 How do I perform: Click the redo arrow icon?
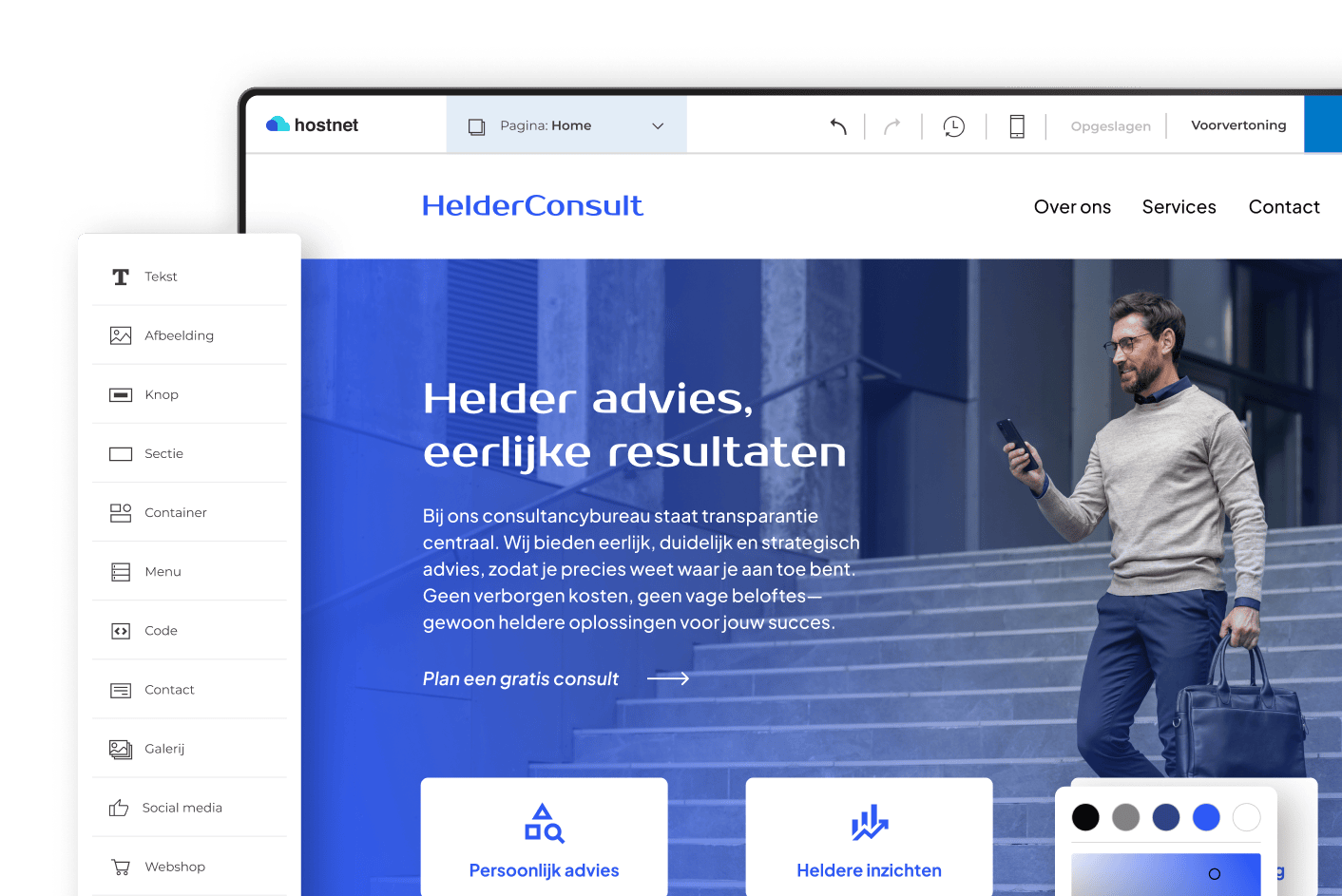891,126
